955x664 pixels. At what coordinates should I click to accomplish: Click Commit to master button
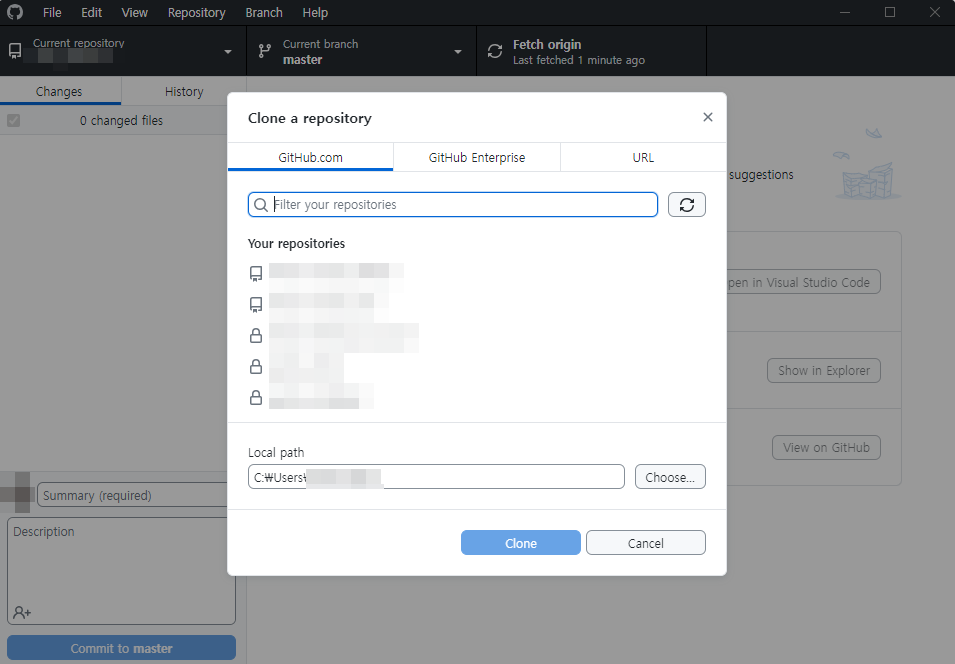[121, 648]
